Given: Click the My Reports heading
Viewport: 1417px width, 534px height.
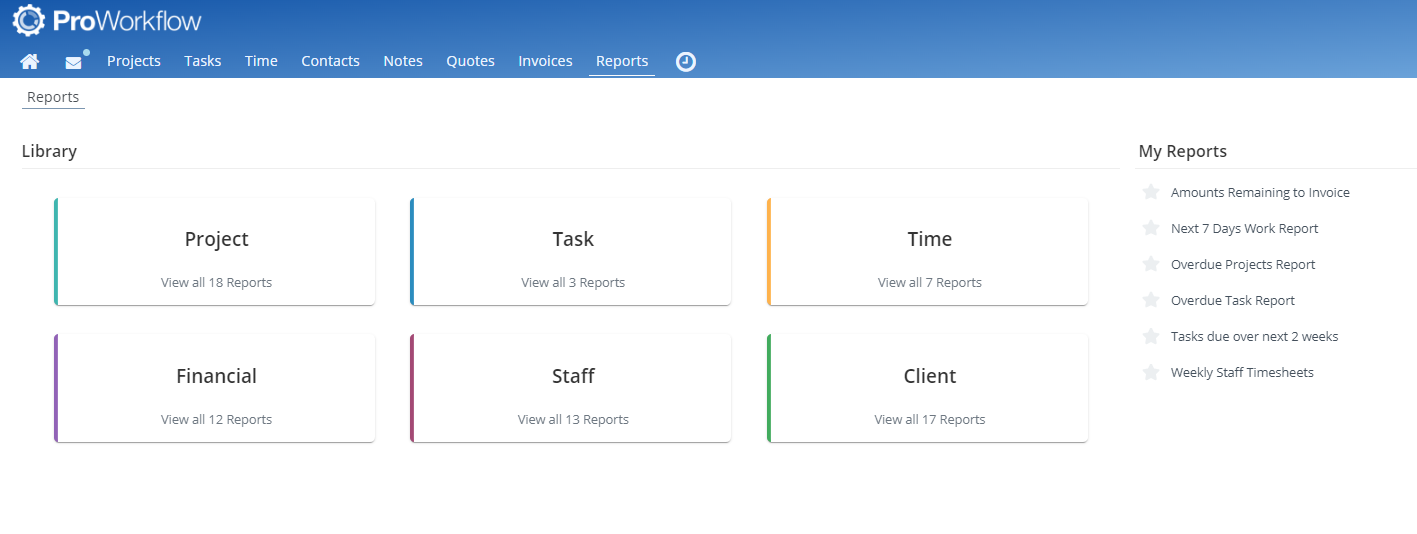Looking at the screenshot, I should tap(1183, 151).
